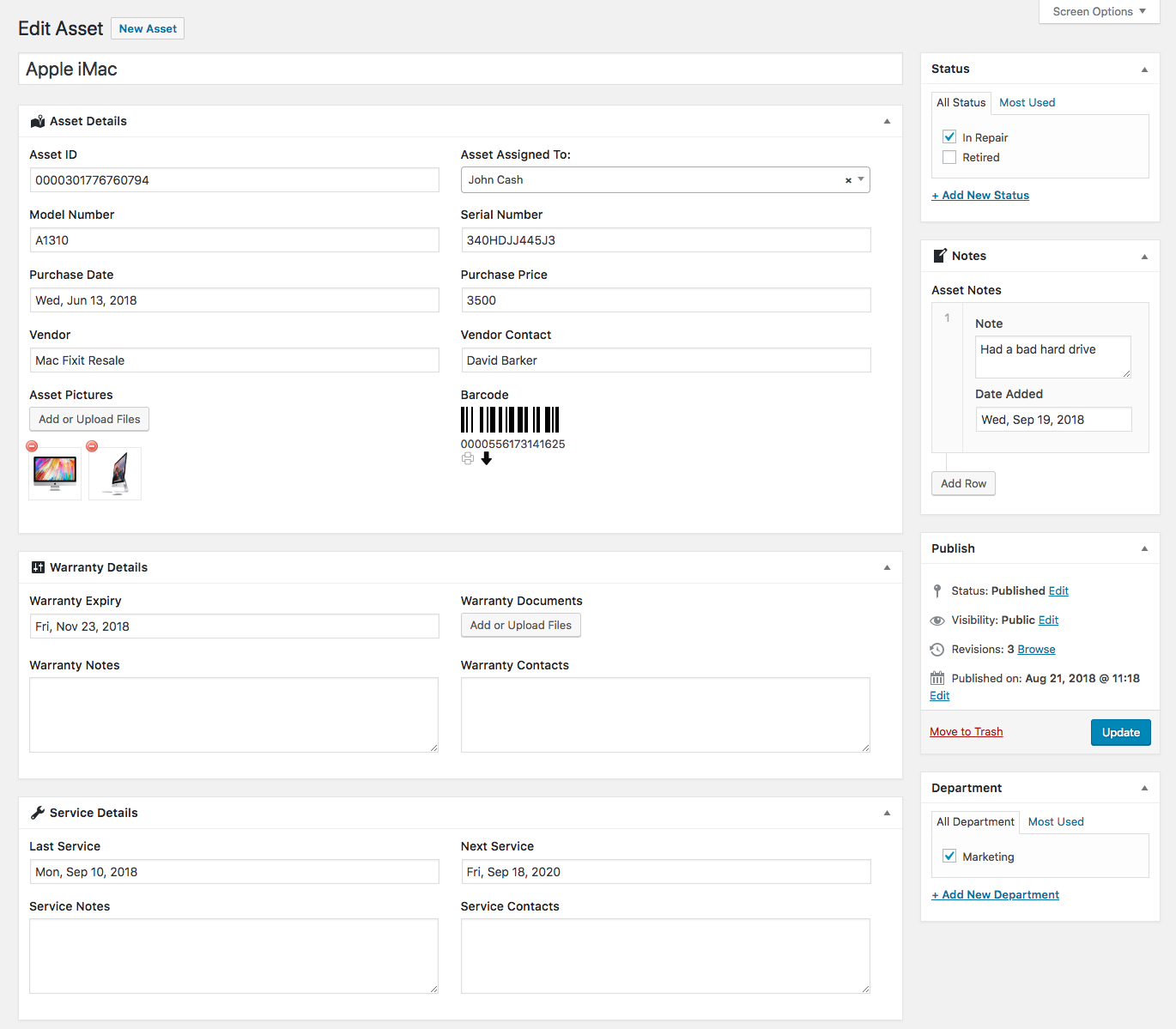This screenshot has width=1176, height=1029.
Task: Print the barcode using printer icon
Action: pyautogui.click(x=468, y=458)
